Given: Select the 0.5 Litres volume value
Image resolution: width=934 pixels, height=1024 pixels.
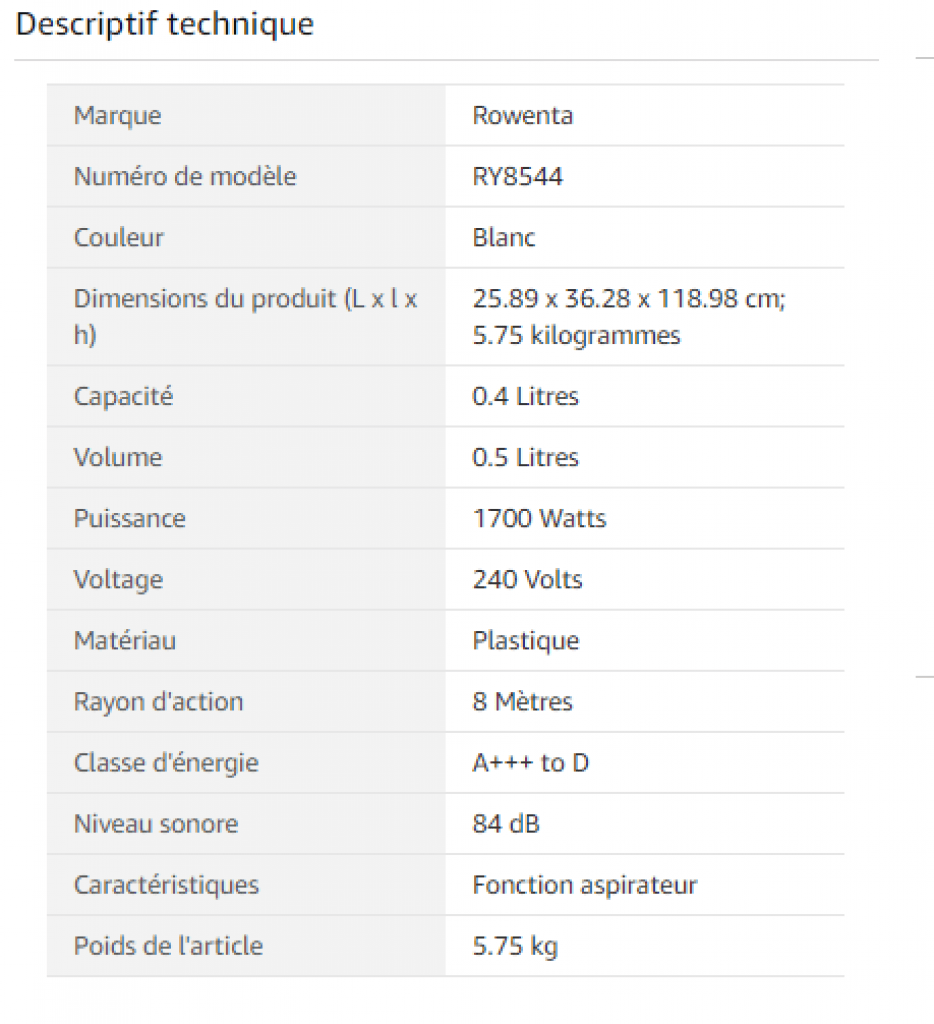Looking at the screenshot, I should pyautogui.click(x=525, y=457).
